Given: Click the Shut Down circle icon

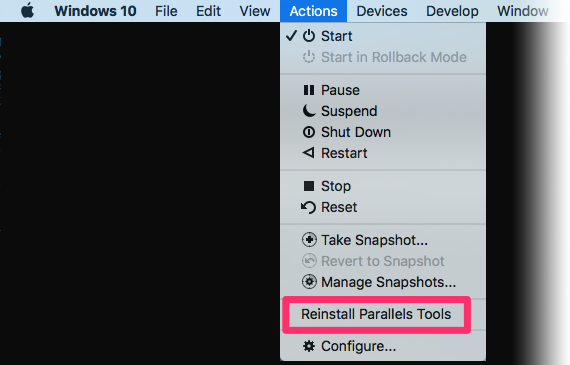Looking at the screenshot, I should tap(309, 132).
